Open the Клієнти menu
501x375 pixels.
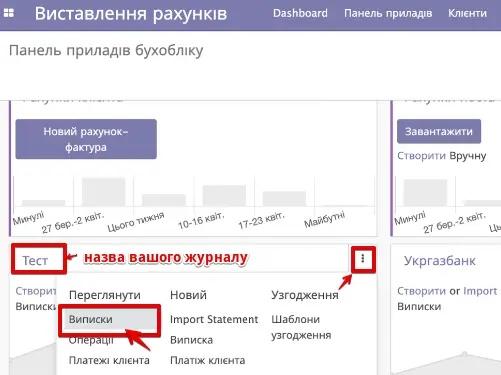click(x=467, y=13)
